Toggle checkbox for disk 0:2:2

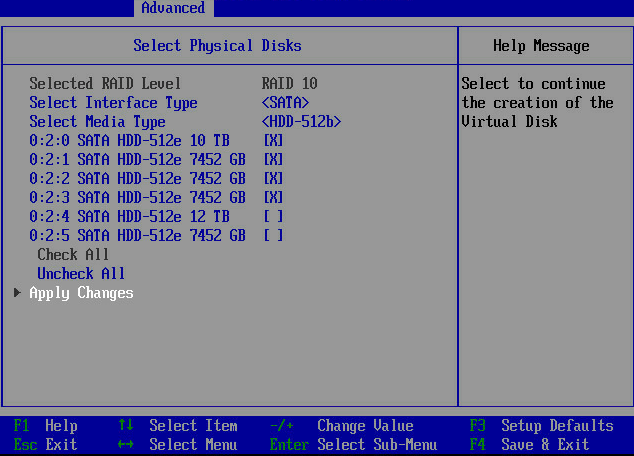pyautogui.click(x=273, y=178)
